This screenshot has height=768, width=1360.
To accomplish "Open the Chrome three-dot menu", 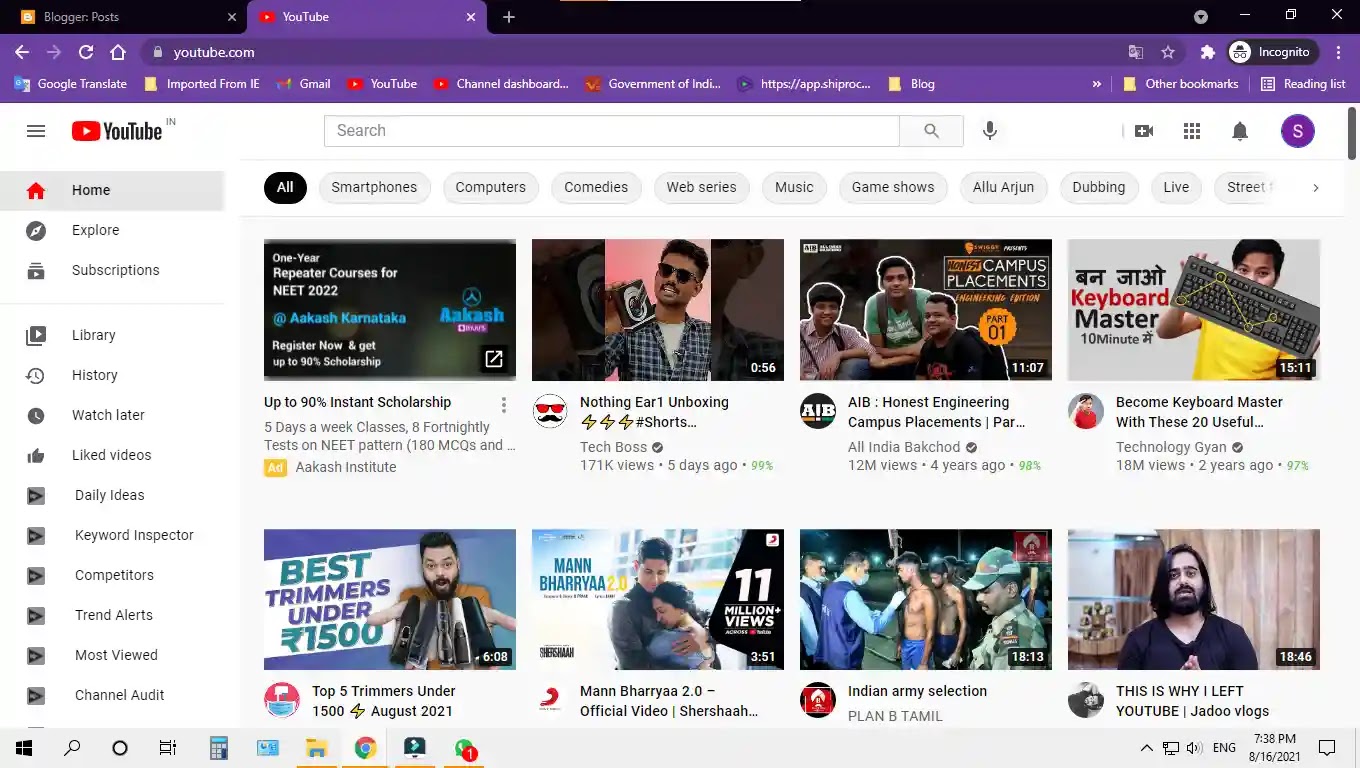I will 1338,52.
